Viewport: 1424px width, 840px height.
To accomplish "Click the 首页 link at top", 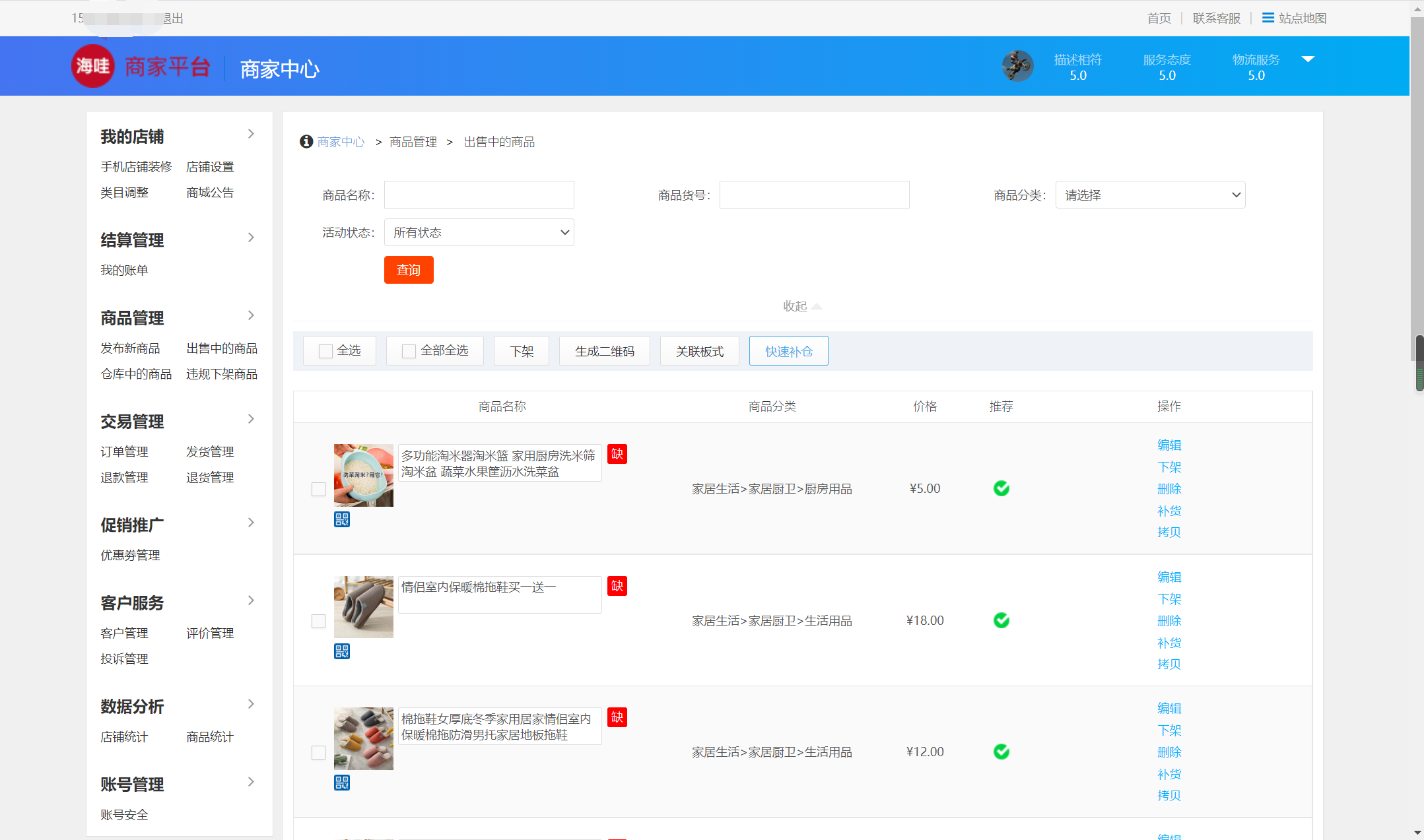I will [x=1159, y=18].
